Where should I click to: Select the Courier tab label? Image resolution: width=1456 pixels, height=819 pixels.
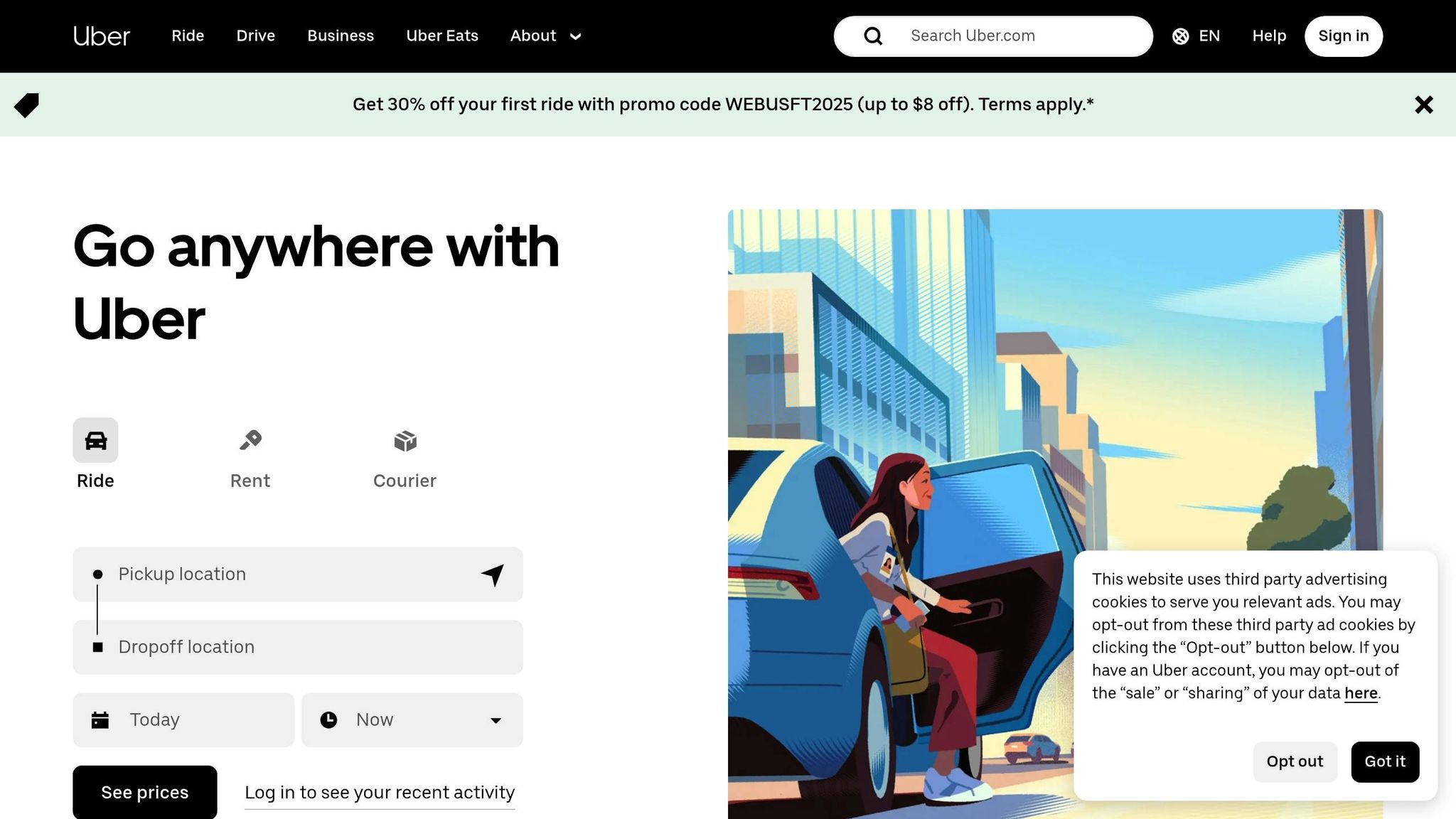tap(405, 481)
